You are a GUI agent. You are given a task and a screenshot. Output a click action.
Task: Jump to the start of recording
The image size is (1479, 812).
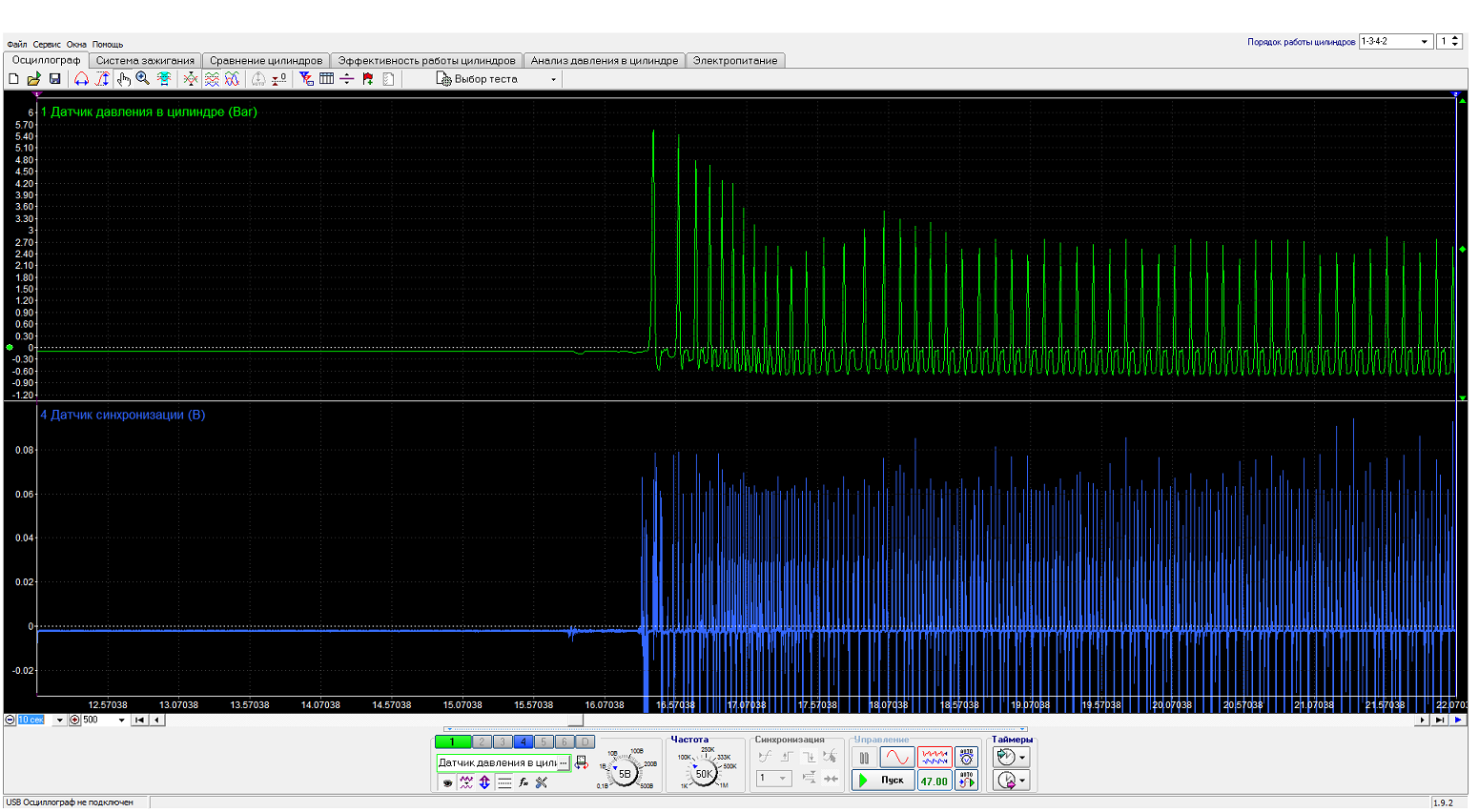(x=139, y=720)
